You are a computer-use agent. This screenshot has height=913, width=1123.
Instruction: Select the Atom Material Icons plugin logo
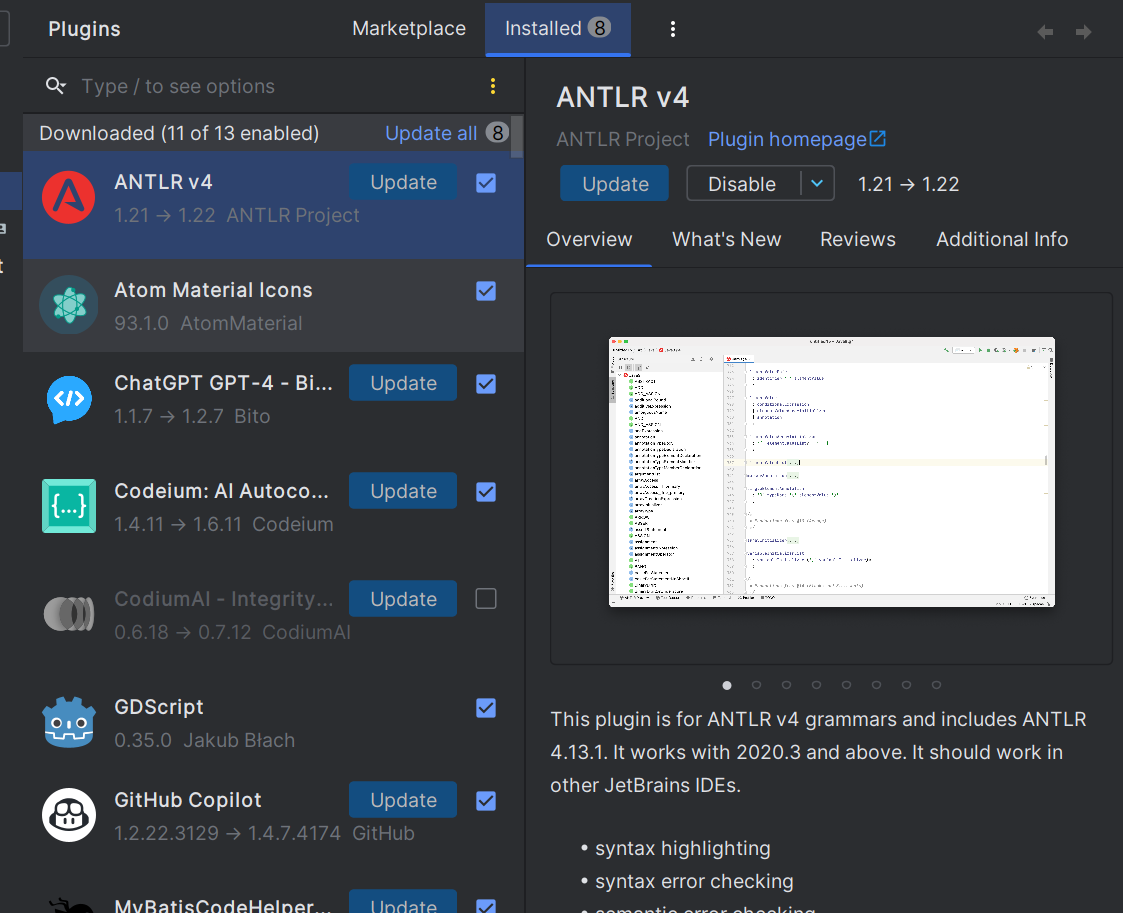(69, 306)
